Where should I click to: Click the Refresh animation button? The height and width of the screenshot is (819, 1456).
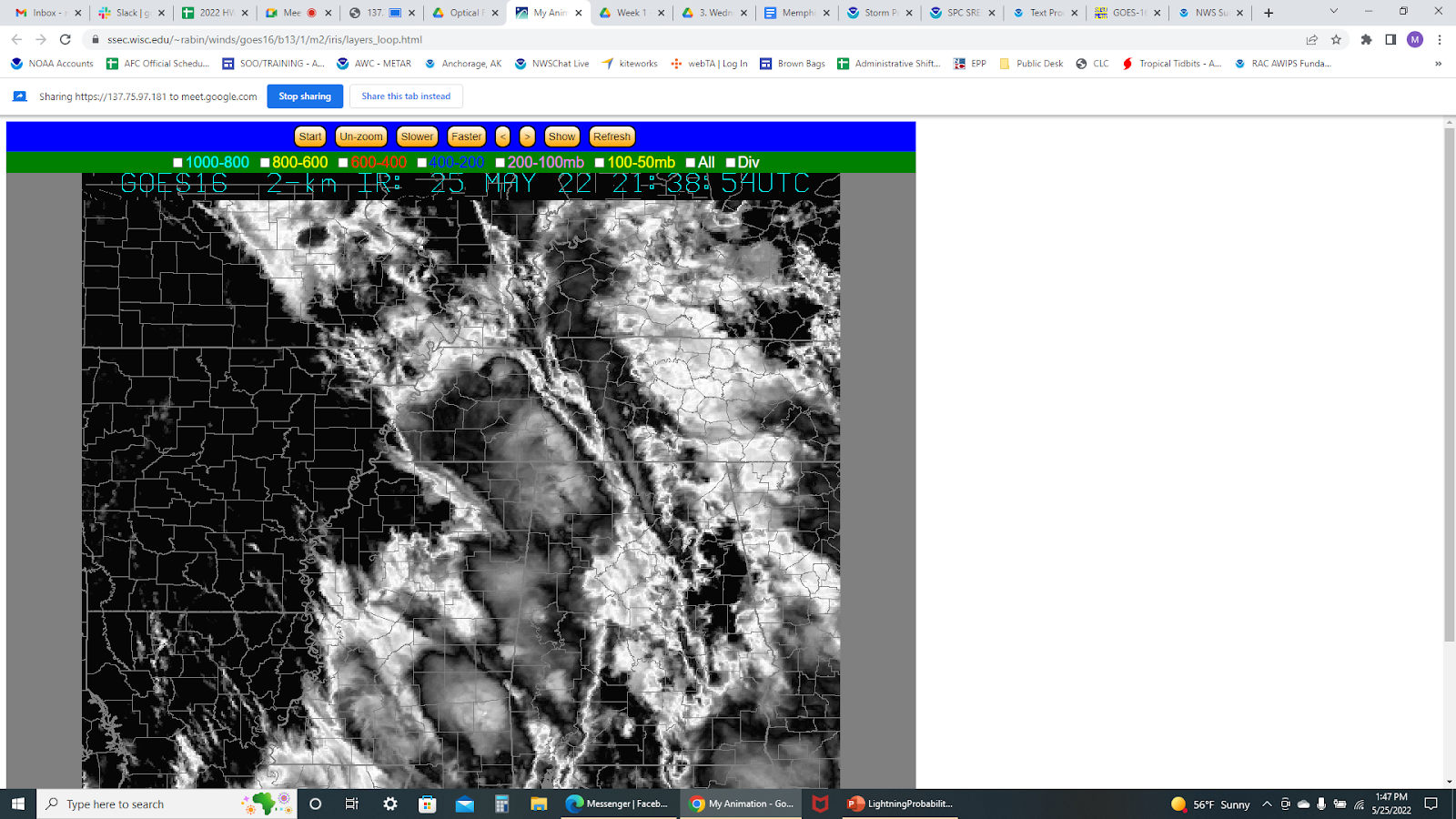tap(612, 136)
